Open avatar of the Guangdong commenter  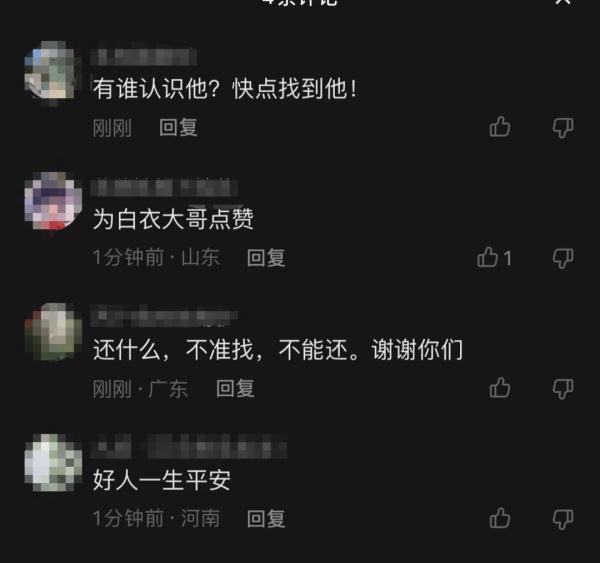[x=53, y=332]
